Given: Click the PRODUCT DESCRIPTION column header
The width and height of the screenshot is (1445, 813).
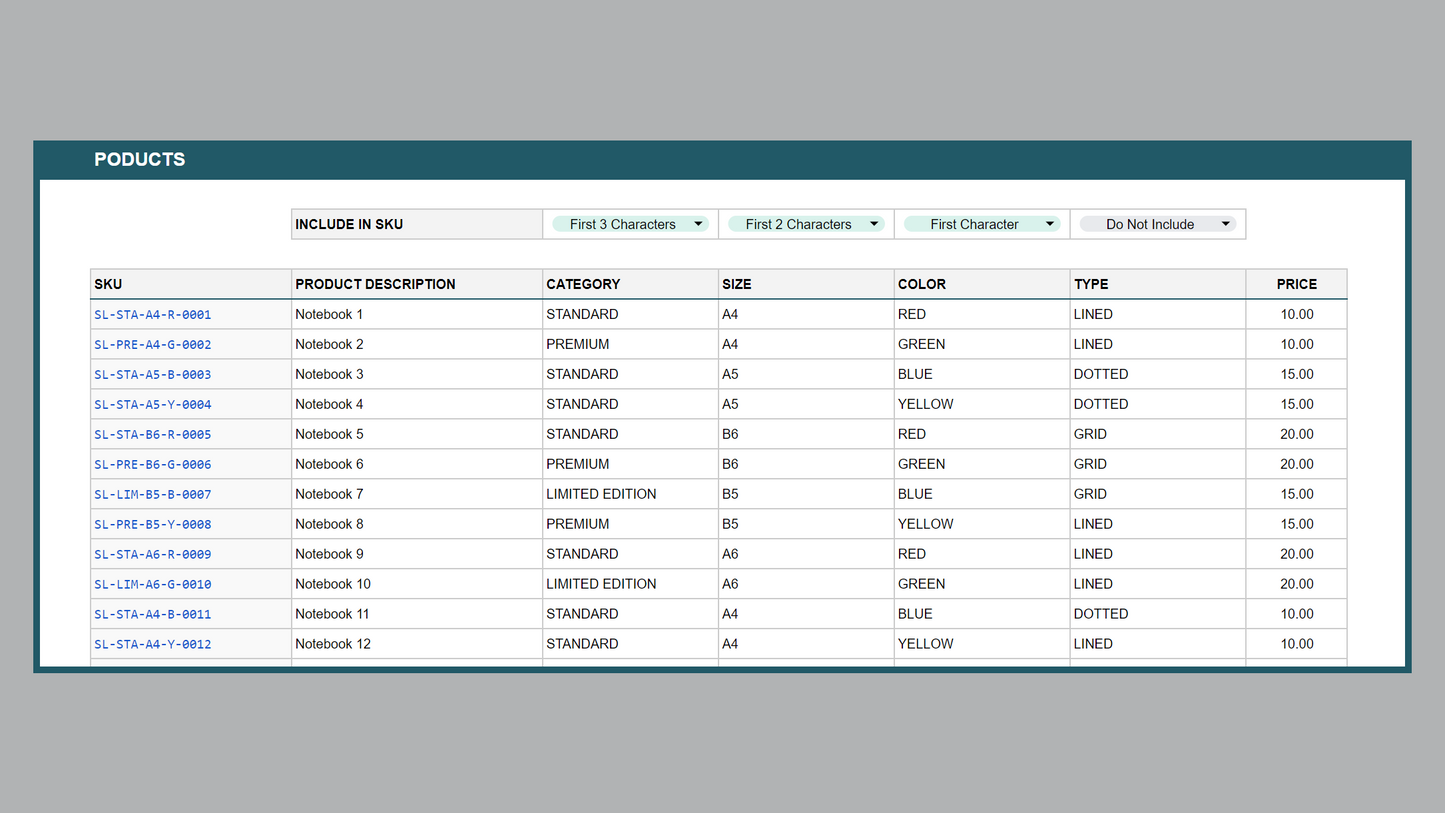Looking at the screenshot, I should [x=375, y=284].
